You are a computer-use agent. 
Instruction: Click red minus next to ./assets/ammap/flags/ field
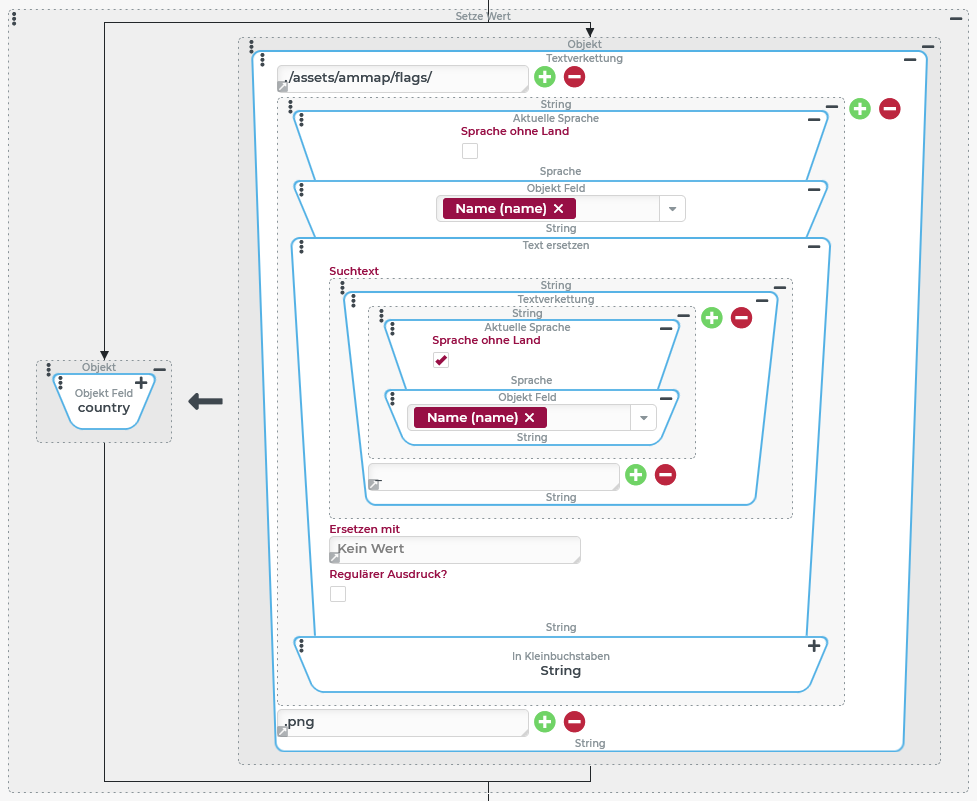(574, 77)
